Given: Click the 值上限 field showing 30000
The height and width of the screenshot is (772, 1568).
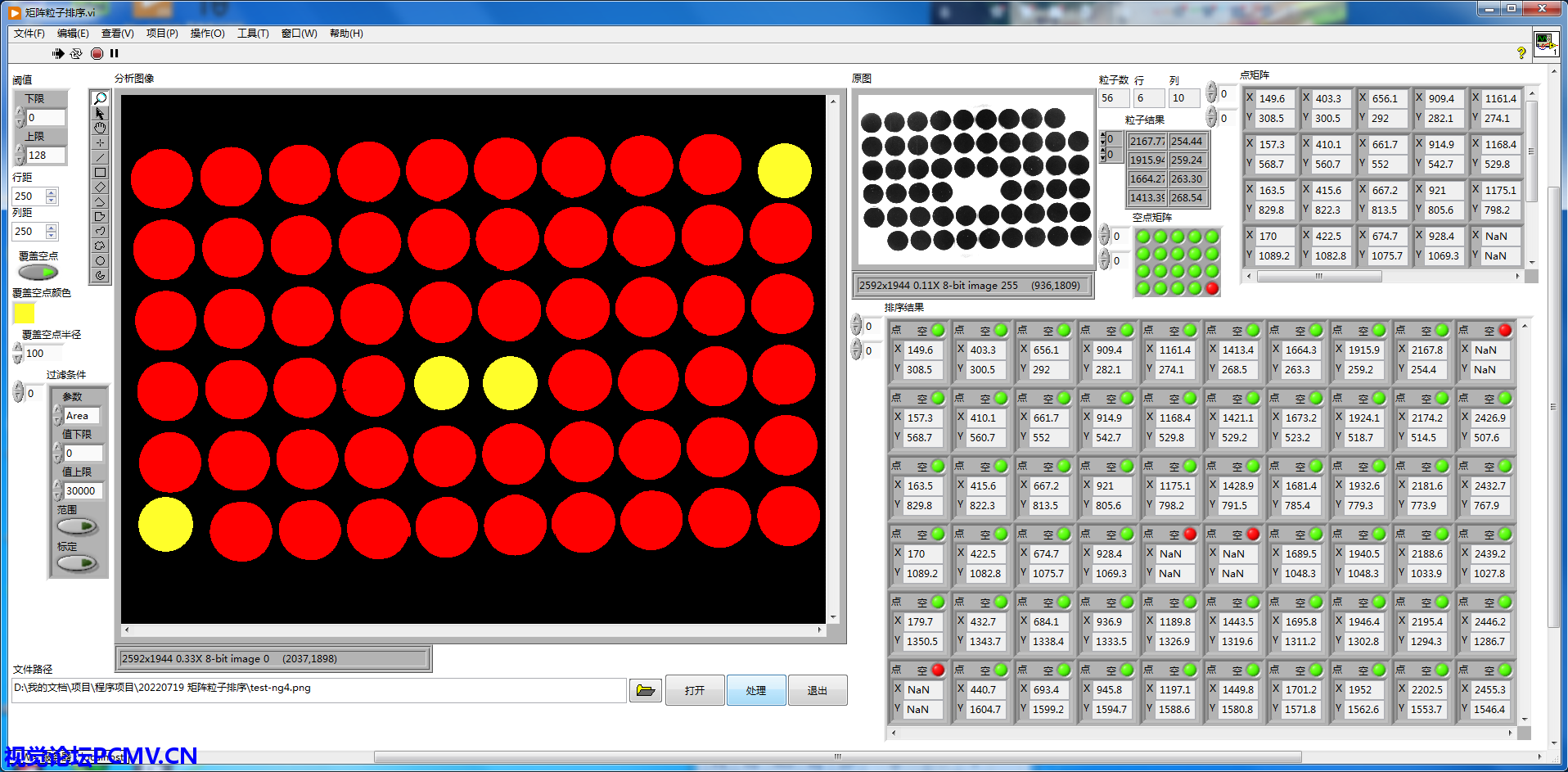Looking at the screenshot, I should point(83,490).
